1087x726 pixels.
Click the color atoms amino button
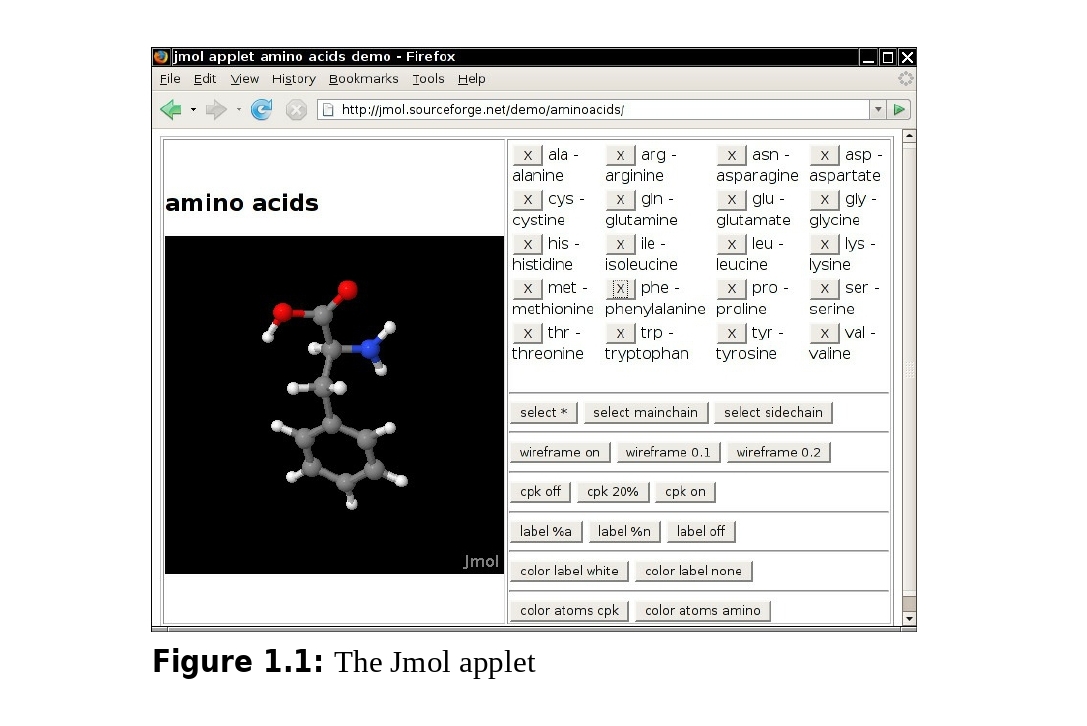coord(702,610)
